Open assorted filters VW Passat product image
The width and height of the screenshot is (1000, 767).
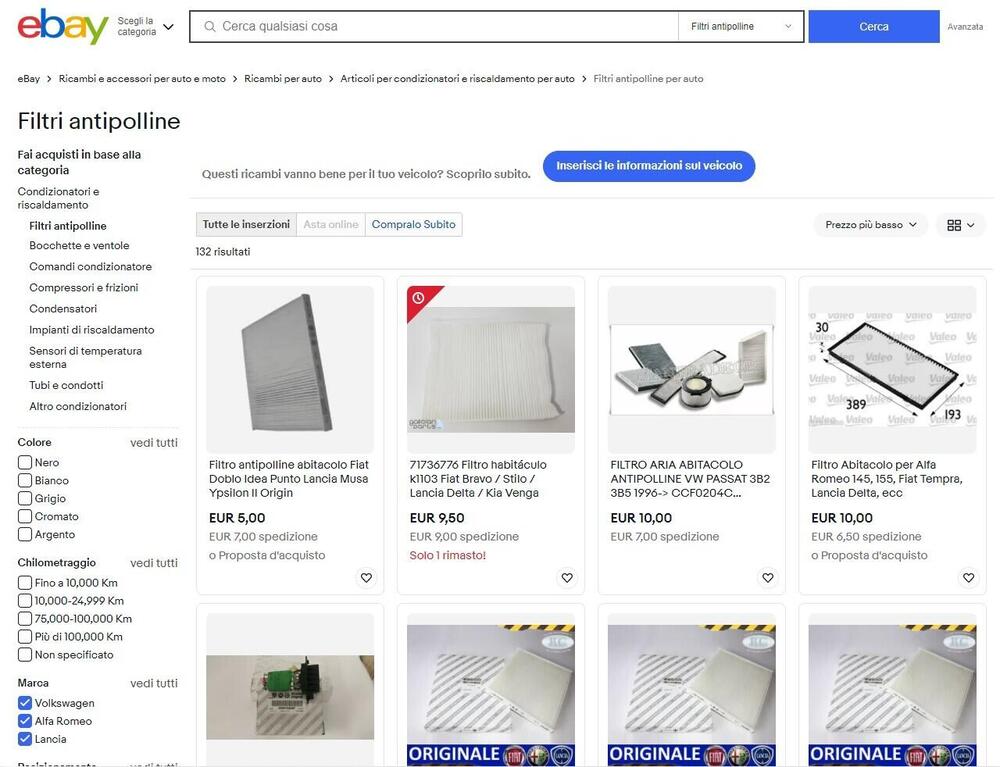[692, 369]
